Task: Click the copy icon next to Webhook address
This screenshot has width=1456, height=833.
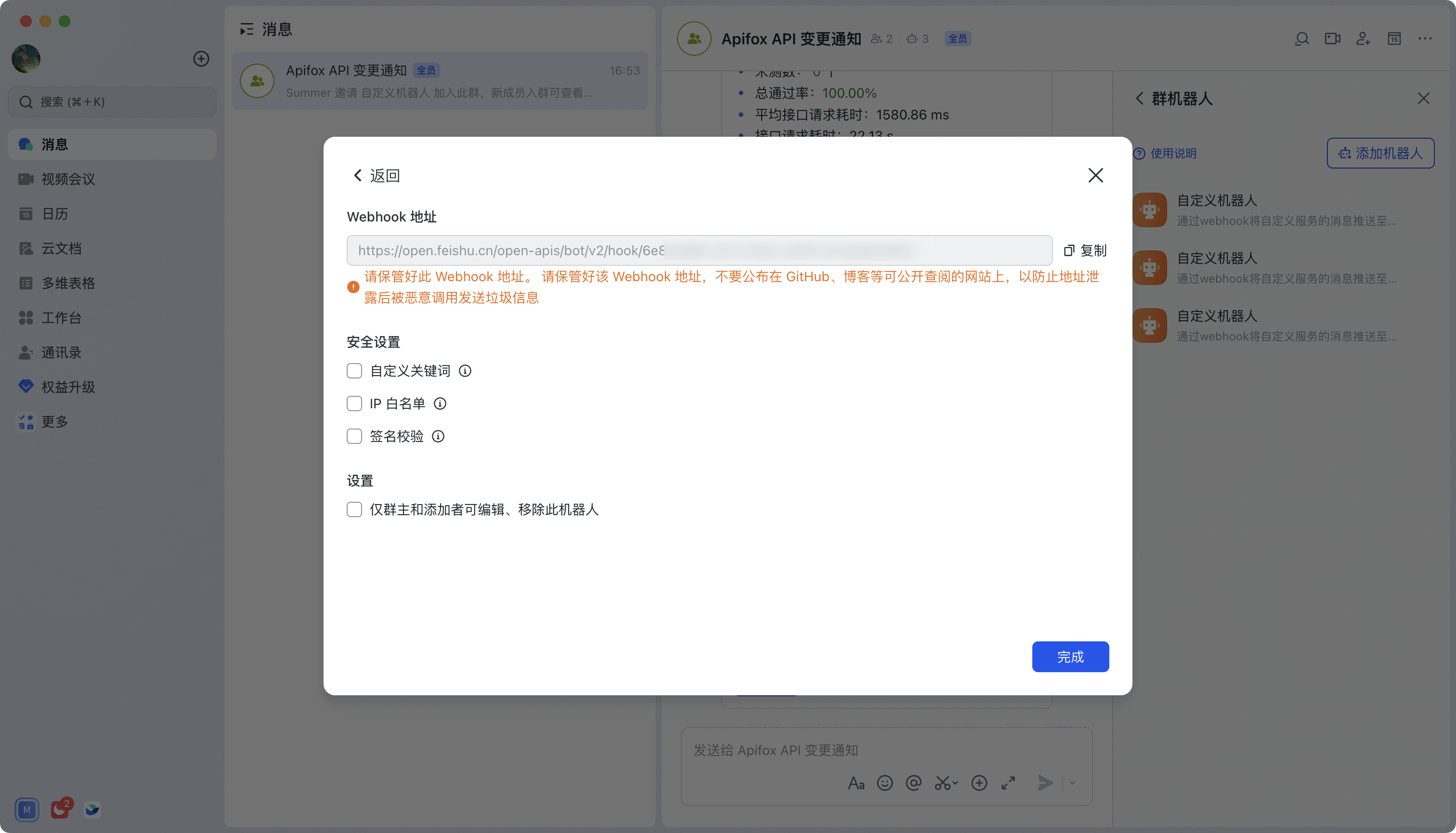Action: click(x=1069, y=250)
